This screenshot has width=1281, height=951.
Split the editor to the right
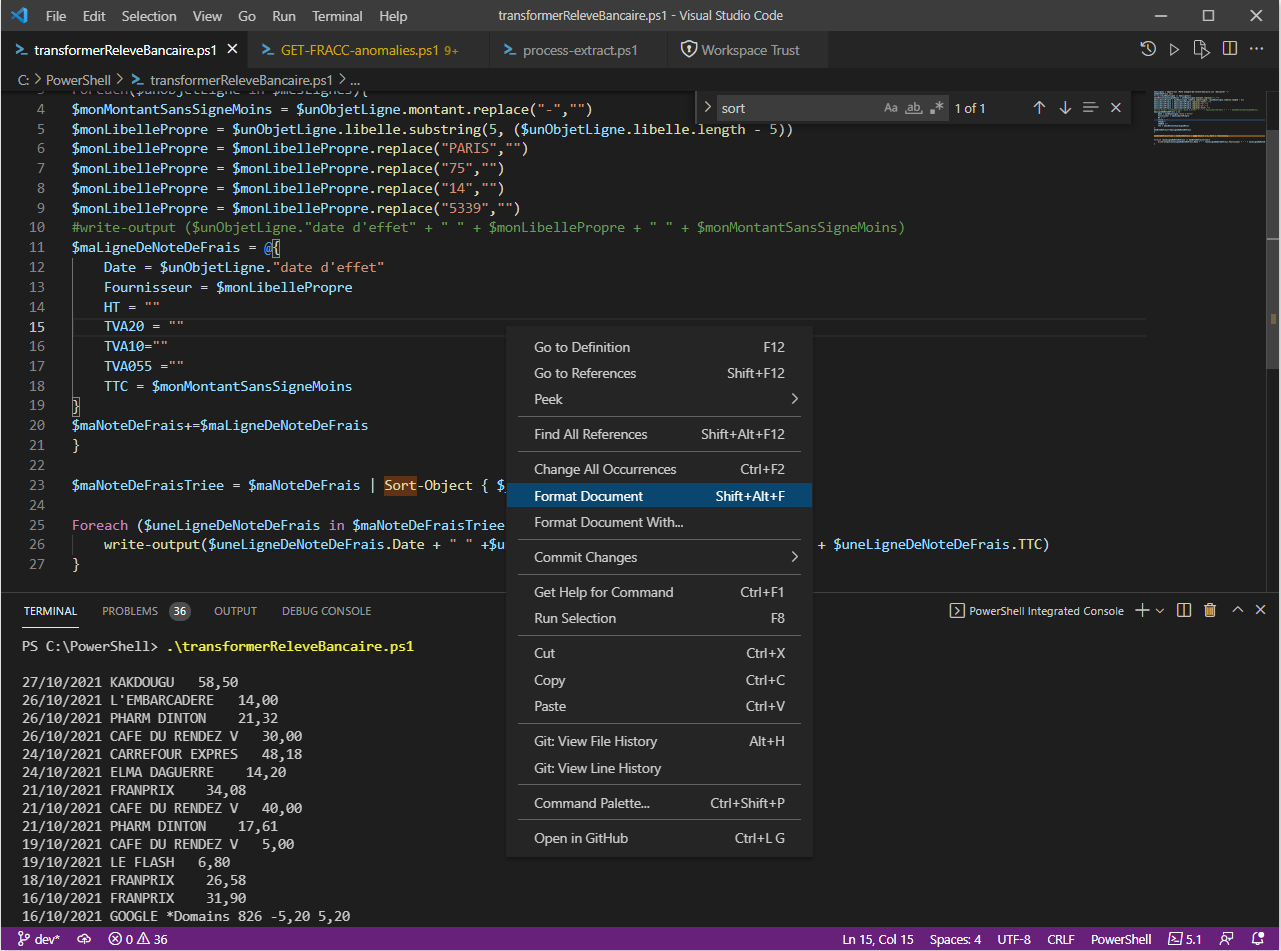coord(1229,49)
